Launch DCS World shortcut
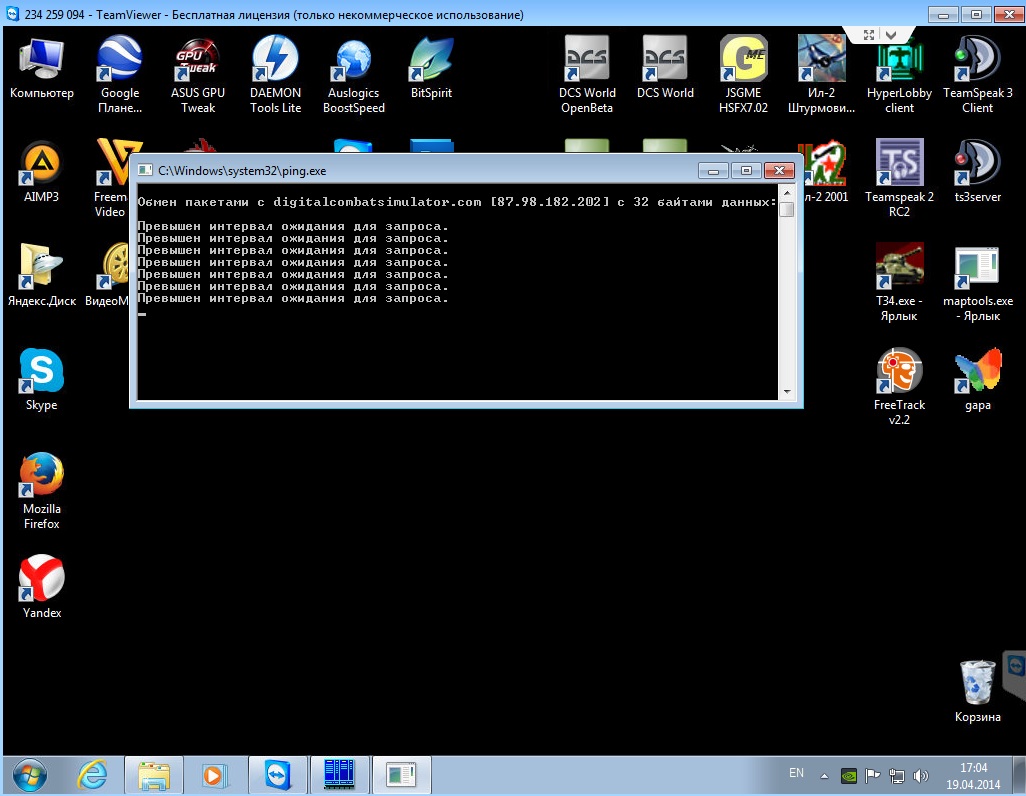1026x796 pixels. pos(665,67)
